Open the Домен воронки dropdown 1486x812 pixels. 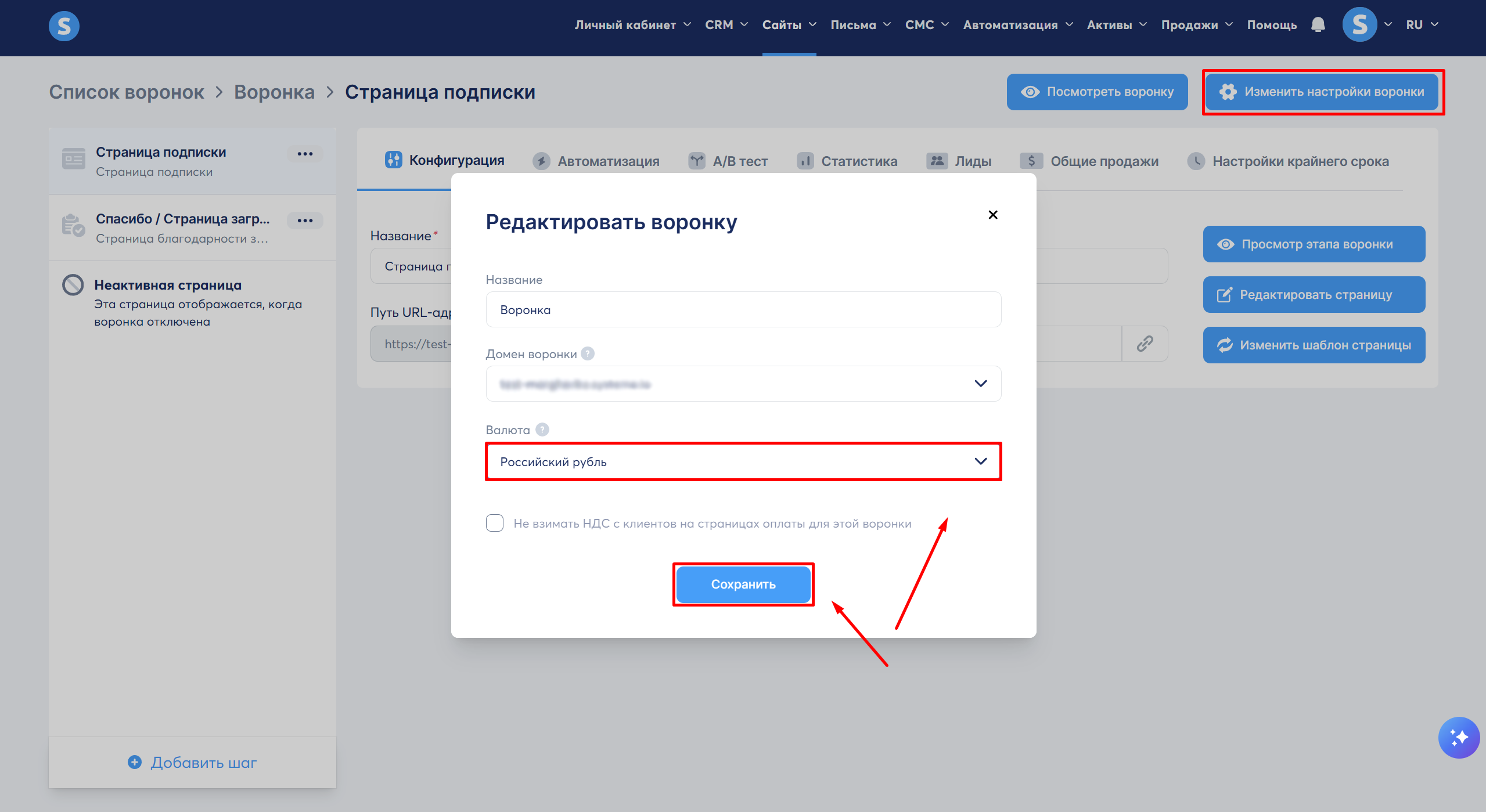pos(743,384)
